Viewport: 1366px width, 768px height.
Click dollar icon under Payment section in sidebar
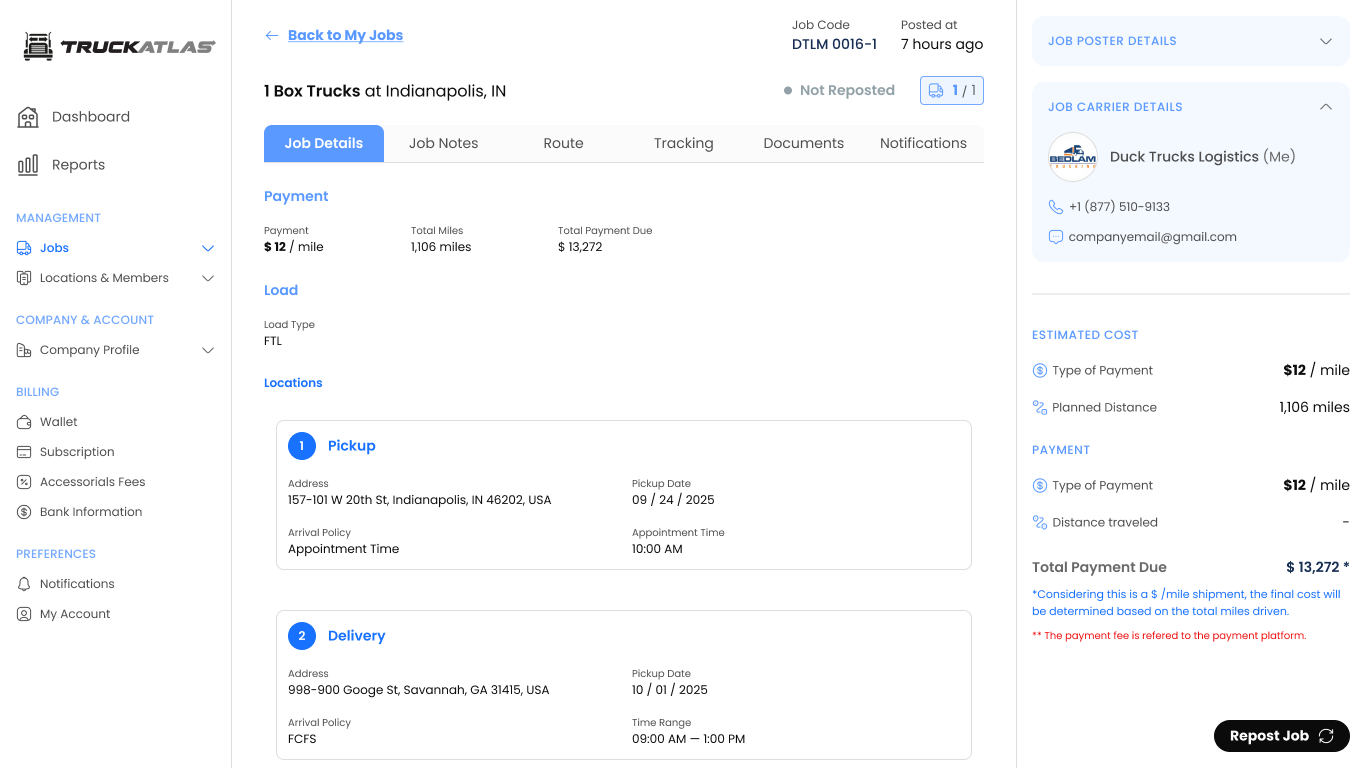(1040, 486)
